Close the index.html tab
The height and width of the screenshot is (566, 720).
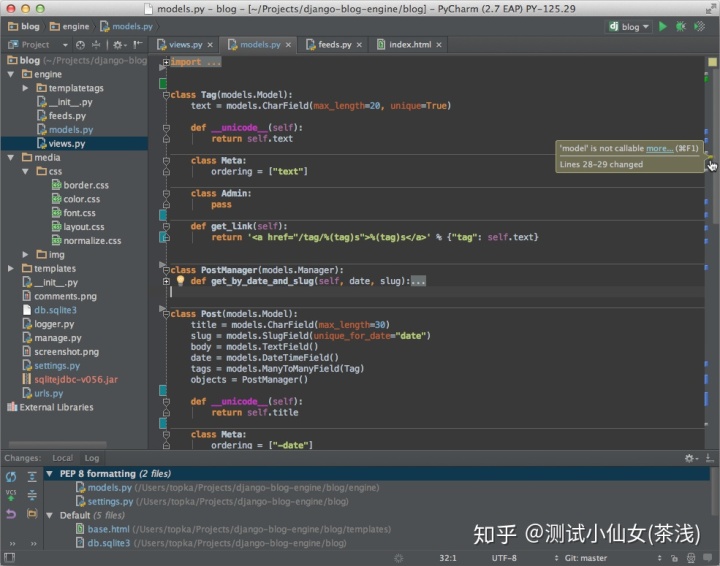[439, 45]
